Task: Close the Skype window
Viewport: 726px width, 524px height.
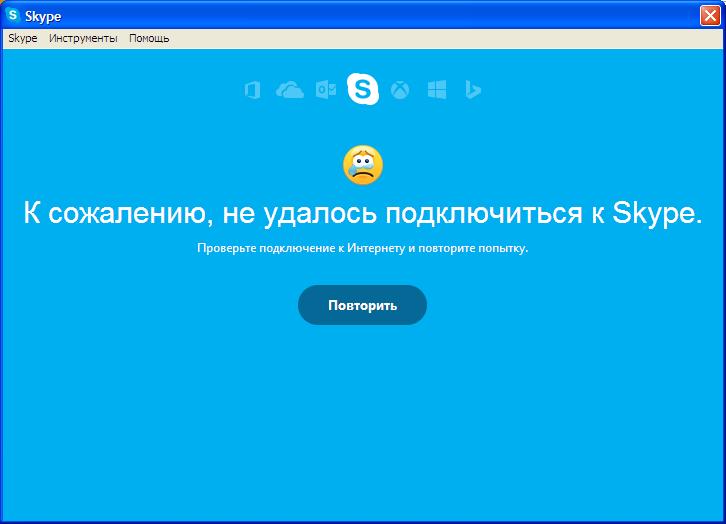Action: (x=710, y=15)
